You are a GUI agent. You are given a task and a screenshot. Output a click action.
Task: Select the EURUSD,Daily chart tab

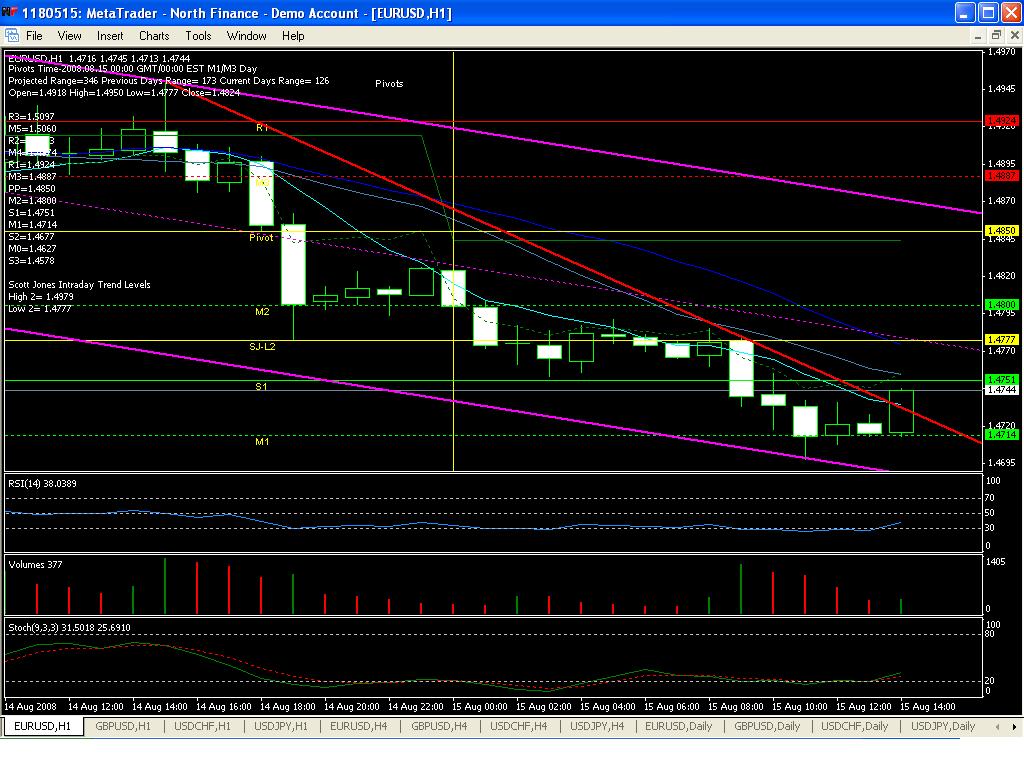pyautogui.click(x=679, y=726)
